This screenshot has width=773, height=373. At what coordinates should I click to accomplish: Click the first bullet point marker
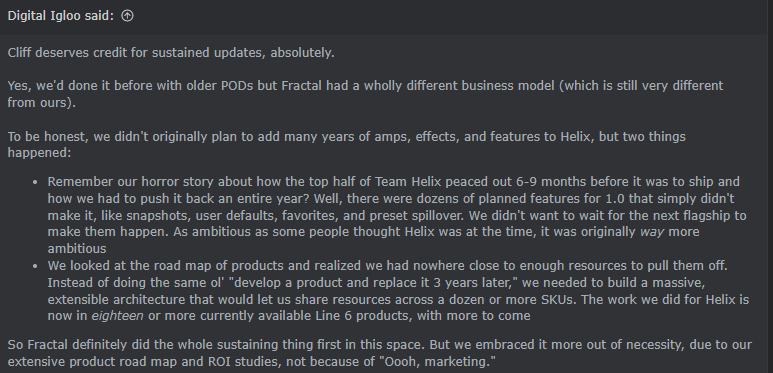(x=35, y=182)
